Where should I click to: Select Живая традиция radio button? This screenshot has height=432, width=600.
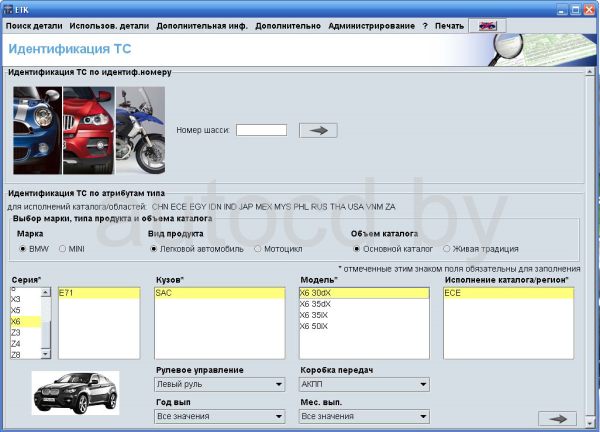click(x=446, y=249)
